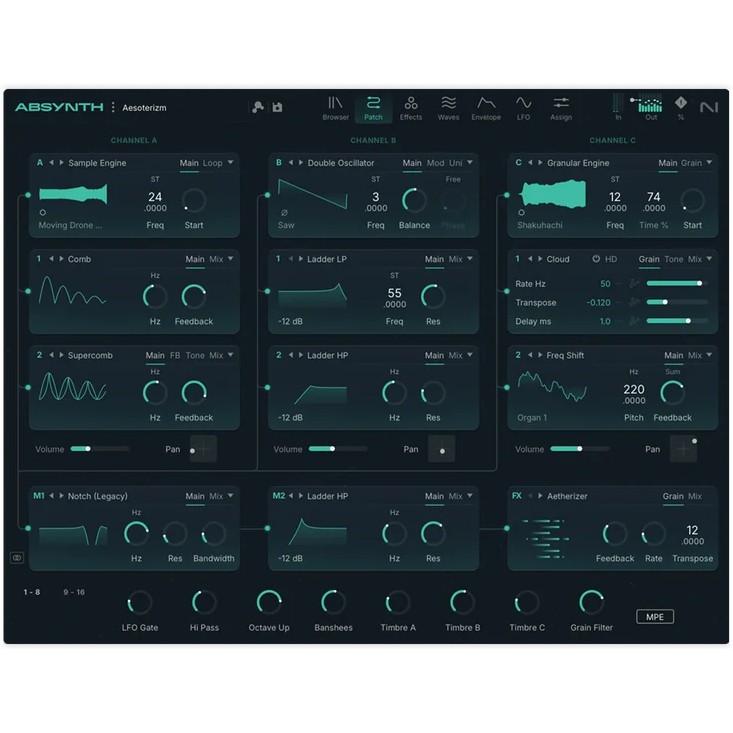Show macro page 1 - 8
The height and width of the screenshot is (733, 733).
point(32,592)
